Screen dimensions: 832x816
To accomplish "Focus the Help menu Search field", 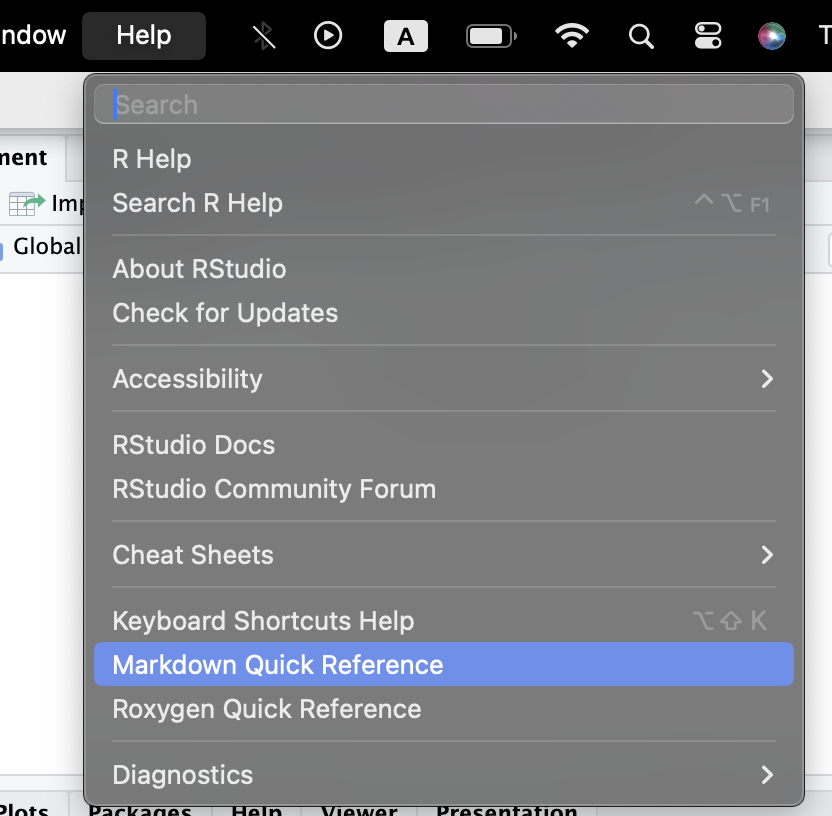I will click(444, 105).
